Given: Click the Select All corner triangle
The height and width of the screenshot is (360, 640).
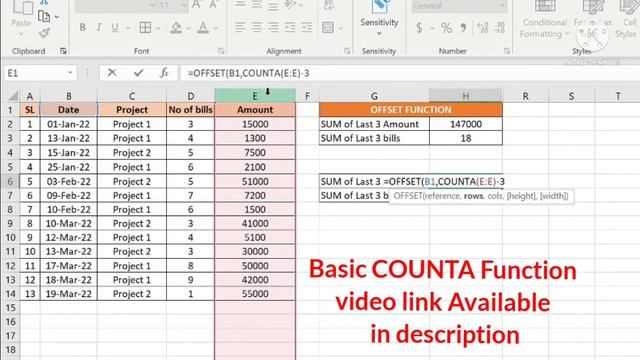Looking at the screenshot, I should [x=13, y=96].
